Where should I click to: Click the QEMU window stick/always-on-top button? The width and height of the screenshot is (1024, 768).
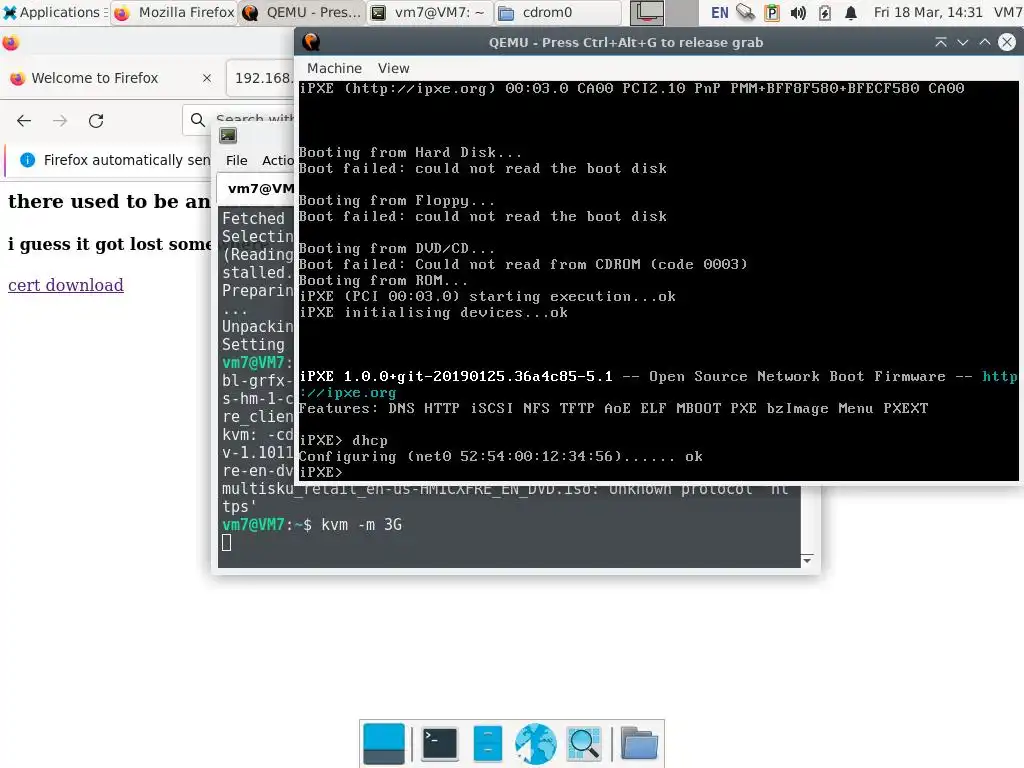(940, 42)
